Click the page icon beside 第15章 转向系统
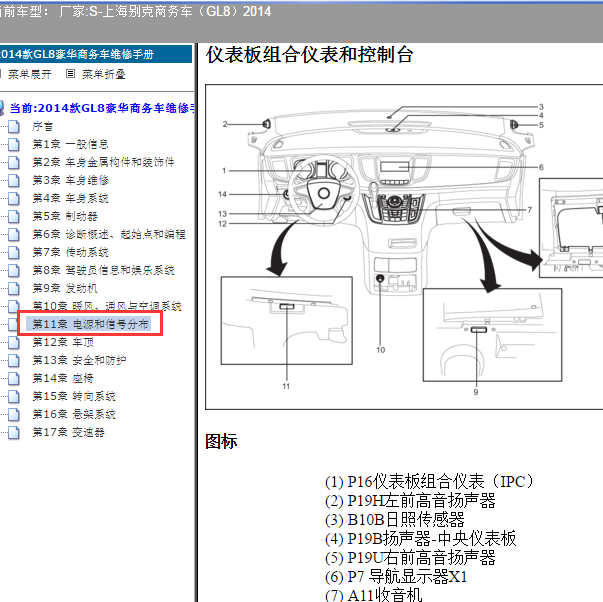Screen dimensions: 603x602 tap(14, 396)
